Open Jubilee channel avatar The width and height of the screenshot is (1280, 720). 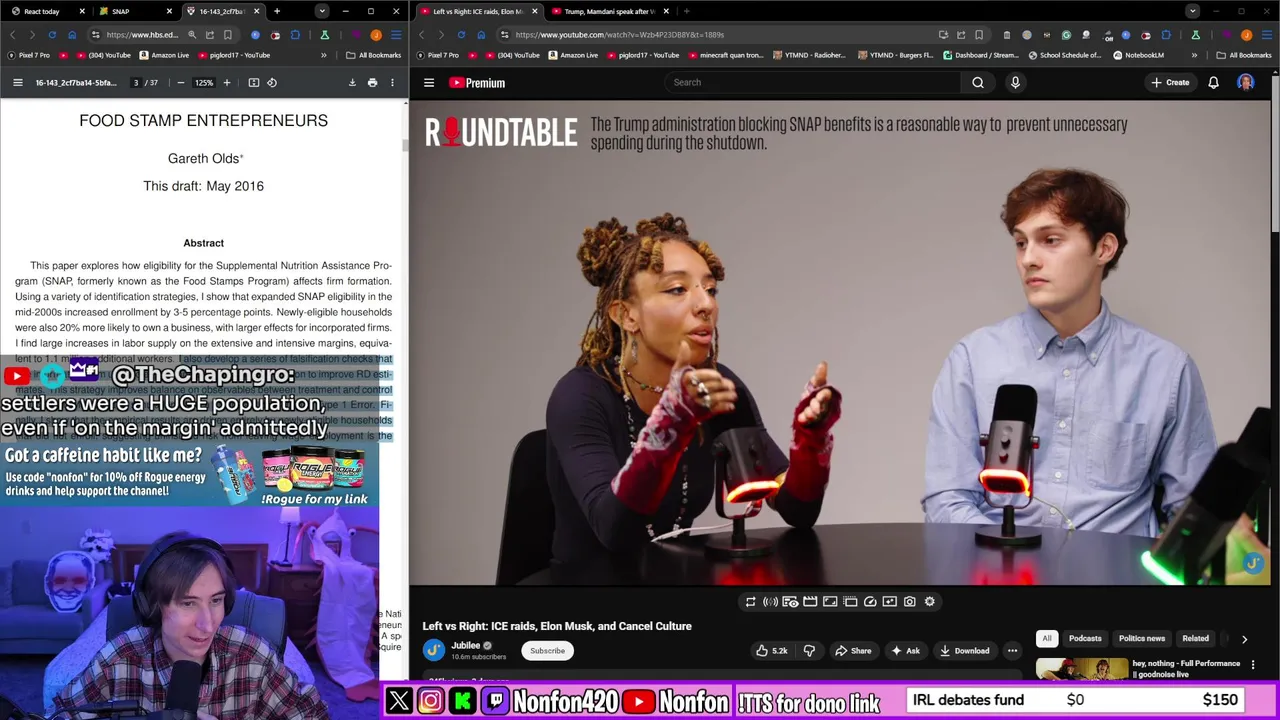coord(433,650)
